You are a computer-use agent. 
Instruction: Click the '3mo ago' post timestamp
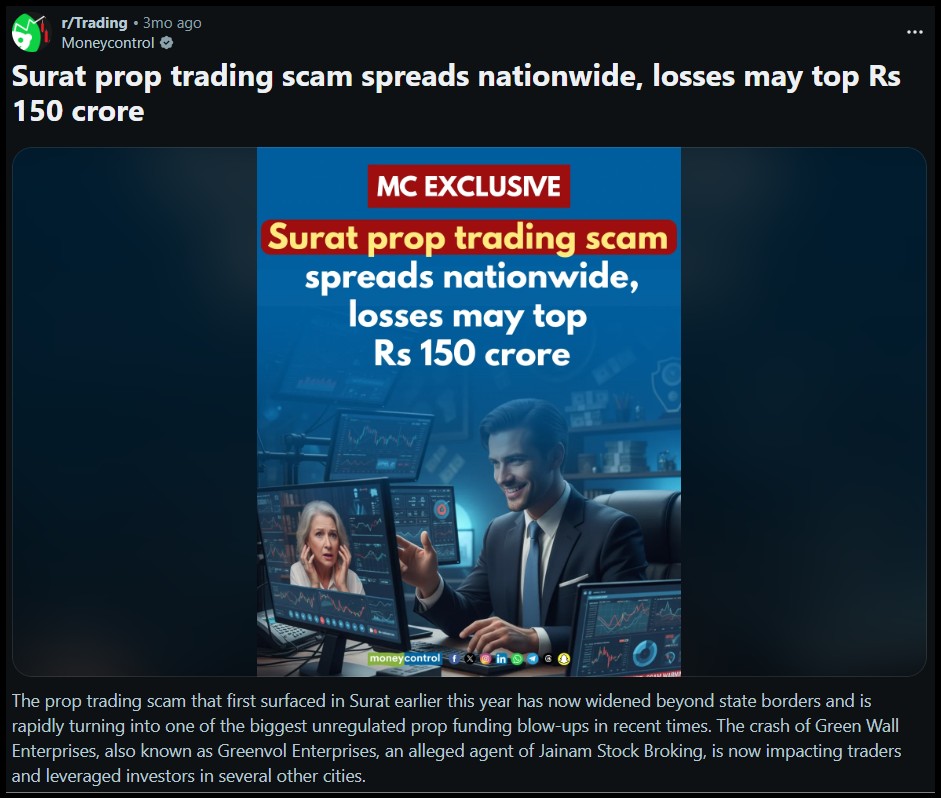pos(172,23)
